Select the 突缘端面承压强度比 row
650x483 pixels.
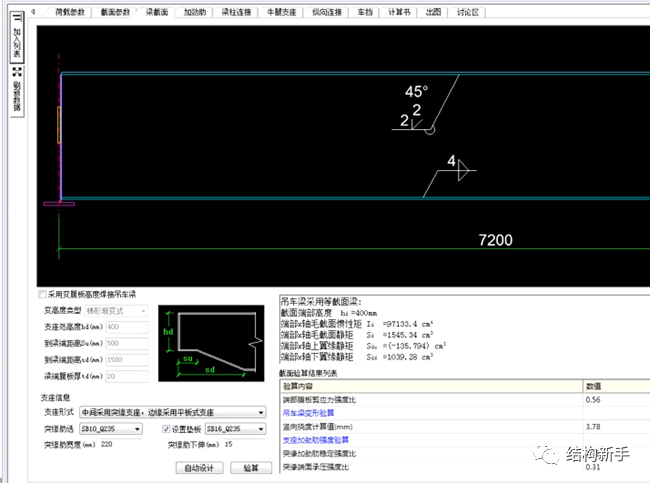coord(465,467)
